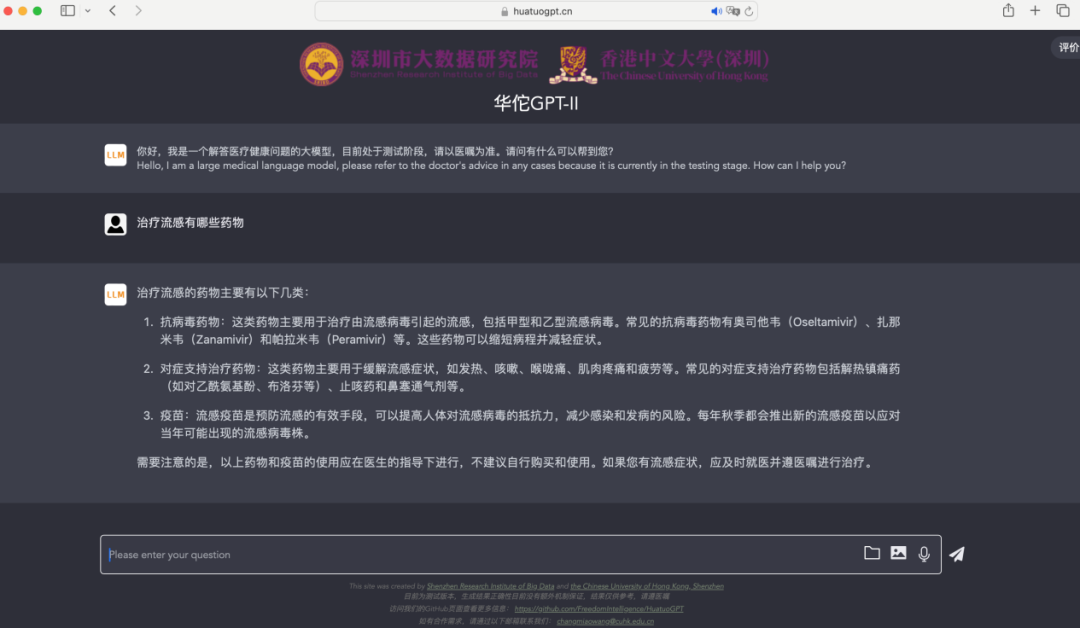The image size is (1080, 628).
Task: Open the sidebar tab group dropdown chevron
Action: tap(87, 11)
